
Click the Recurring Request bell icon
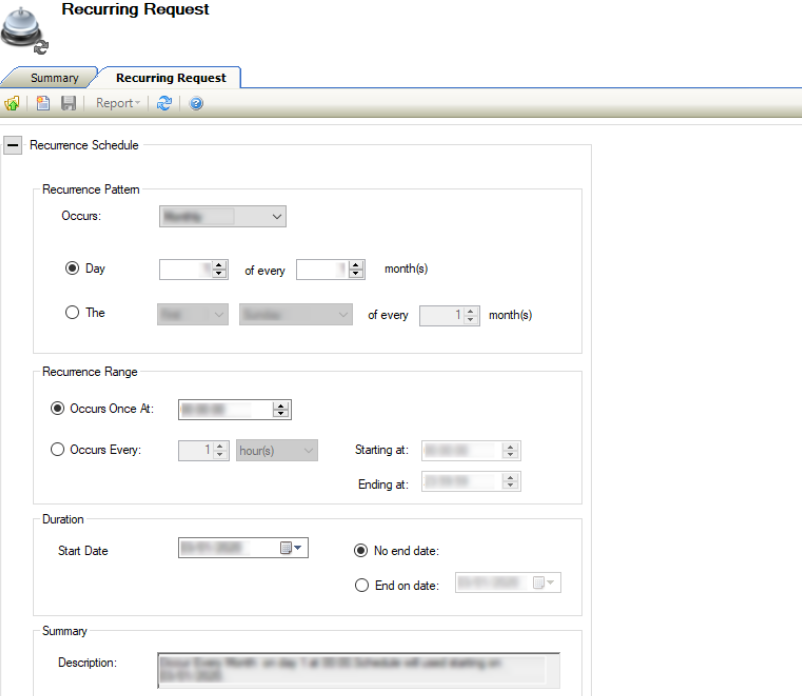24,28
